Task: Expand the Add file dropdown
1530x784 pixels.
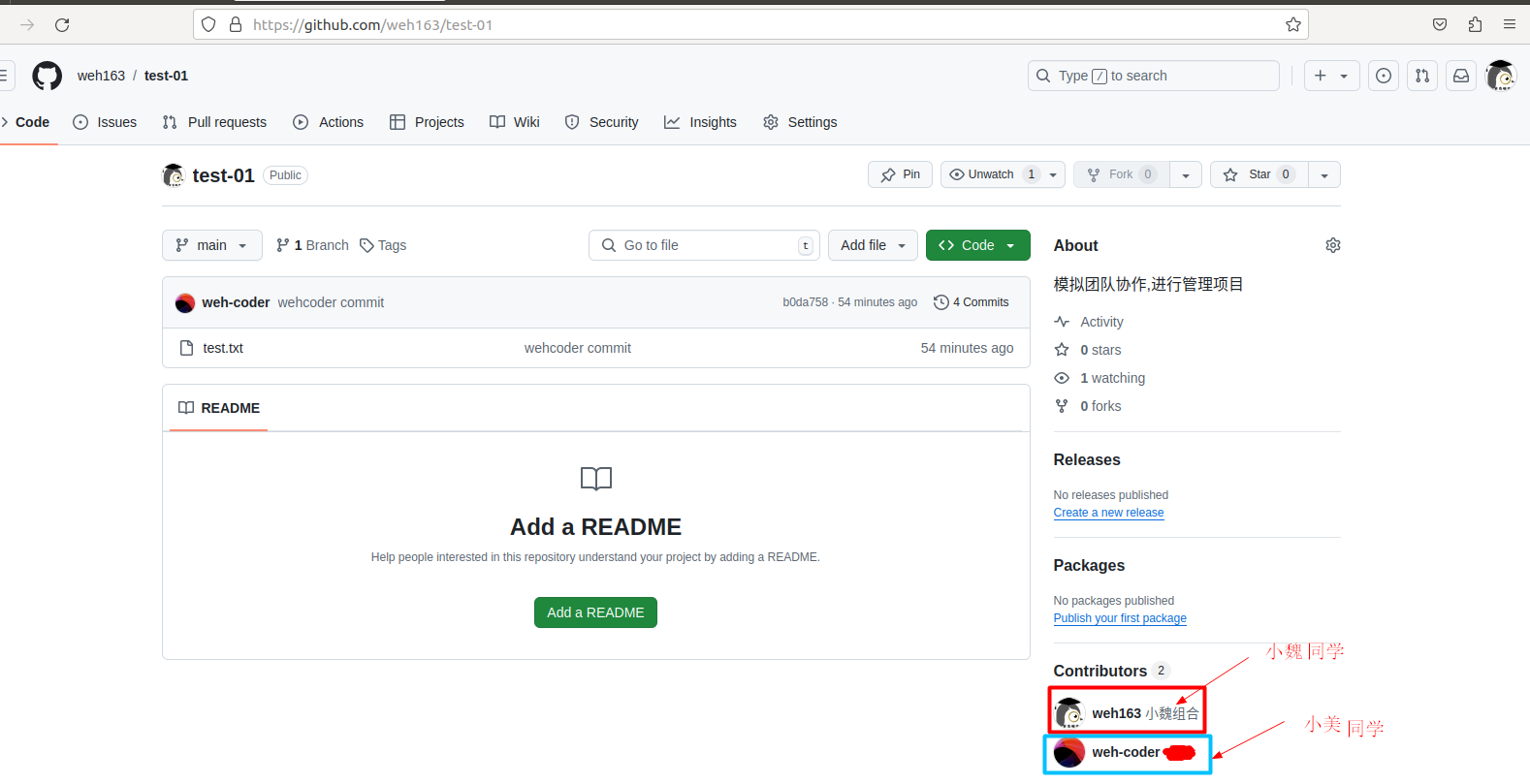Action: coord(874,245)
